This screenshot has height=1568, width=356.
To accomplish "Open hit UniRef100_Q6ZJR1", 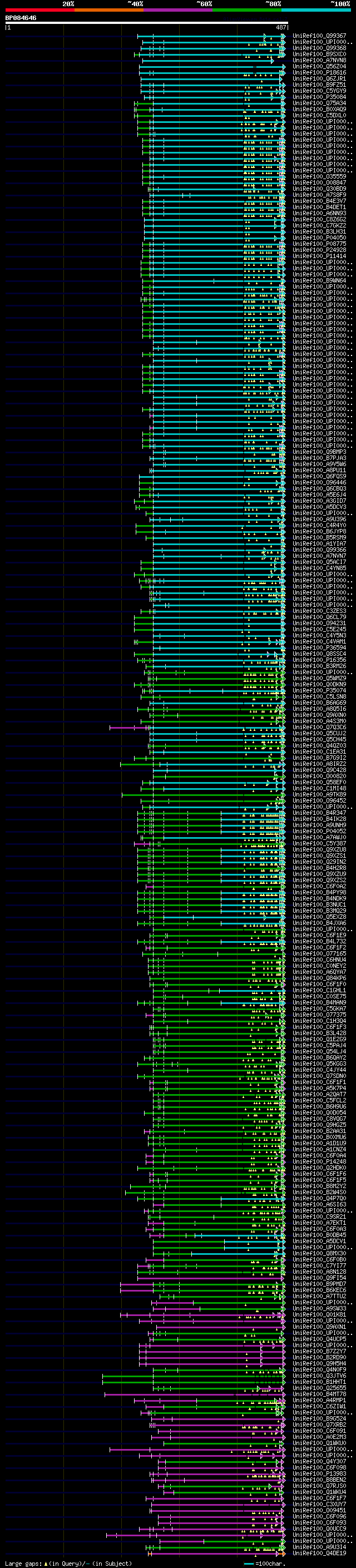I will pyautogui.click(x=319, y=78).
